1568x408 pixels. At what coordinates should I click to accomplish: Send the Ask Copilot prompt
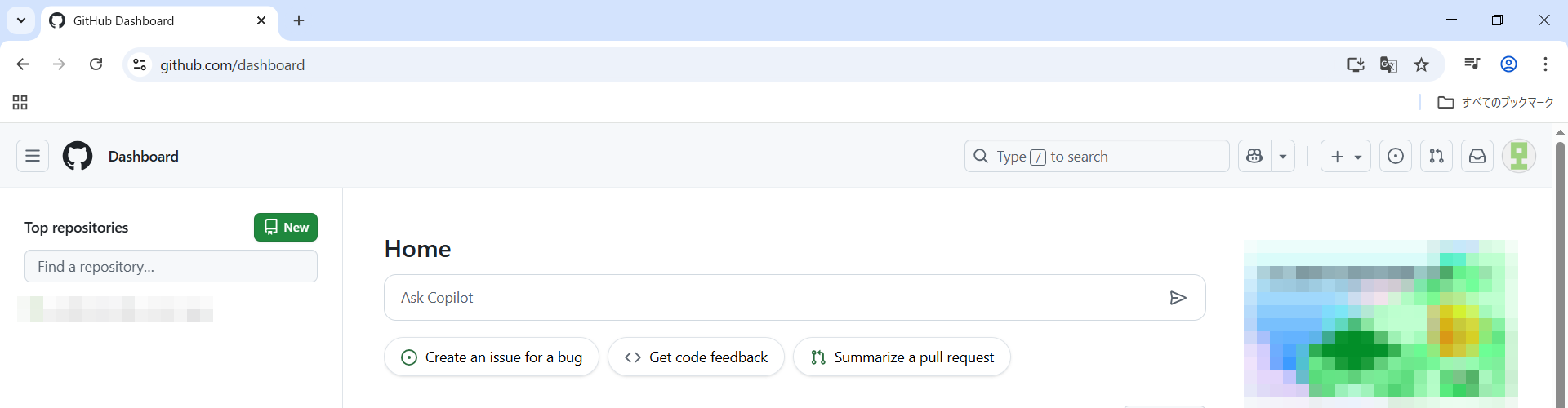click(1178, 298)
